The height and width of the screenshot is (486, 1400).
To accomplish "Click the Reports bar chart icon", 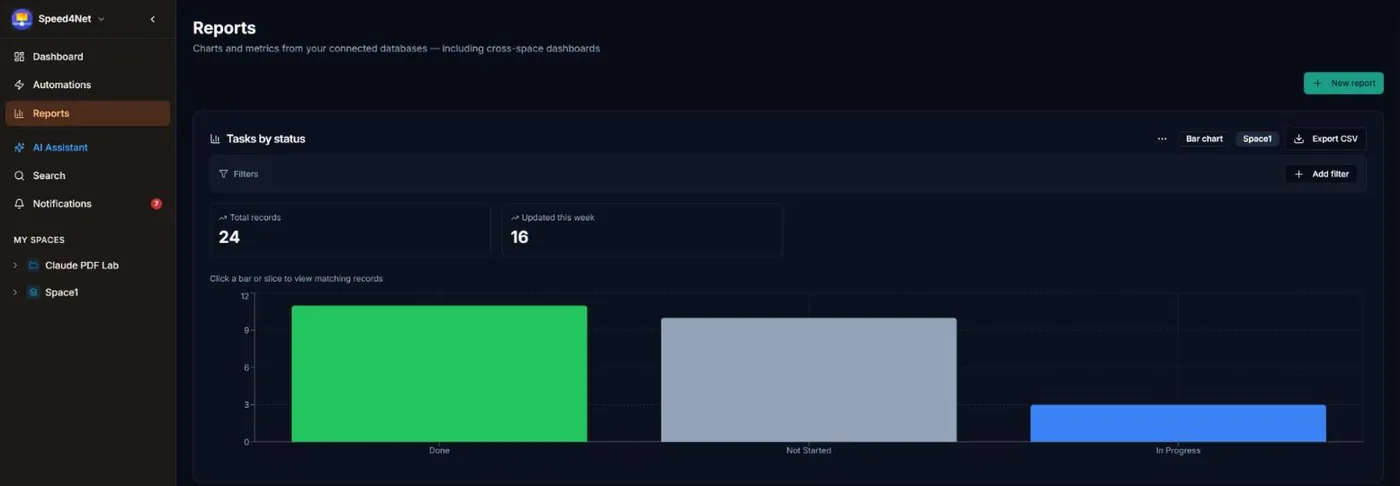I will [19, 113].
